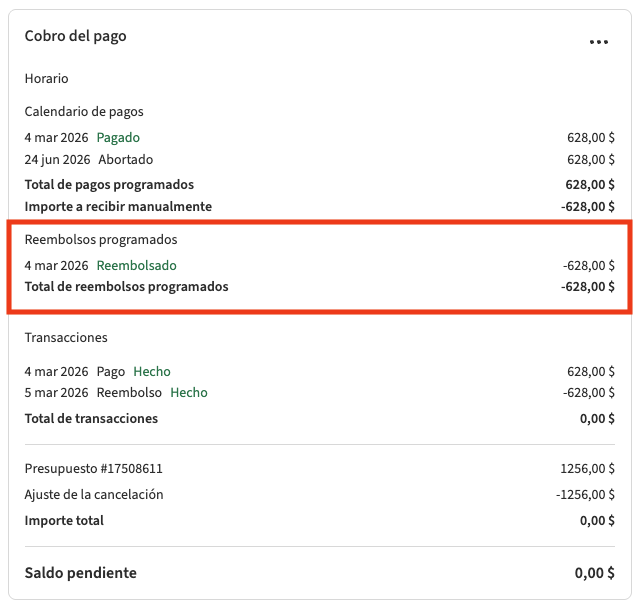
Task: Select the Total de reembolsos programados label
Action: point(126,287)
